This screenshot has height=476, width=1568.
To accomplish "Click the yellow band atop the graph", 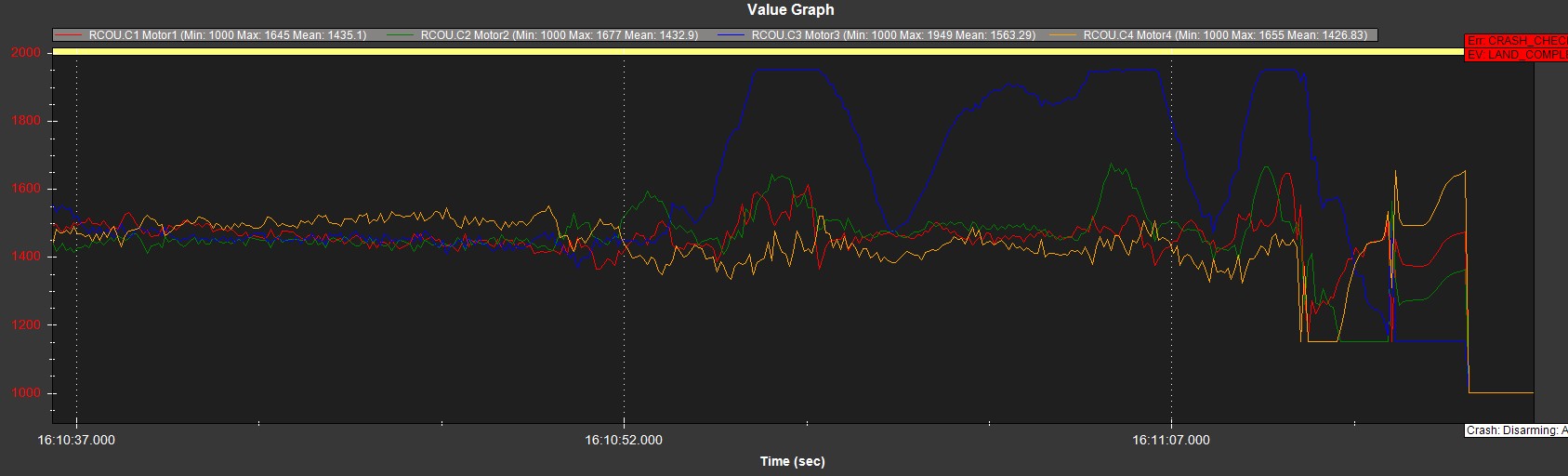I will (x=744, y=51).
